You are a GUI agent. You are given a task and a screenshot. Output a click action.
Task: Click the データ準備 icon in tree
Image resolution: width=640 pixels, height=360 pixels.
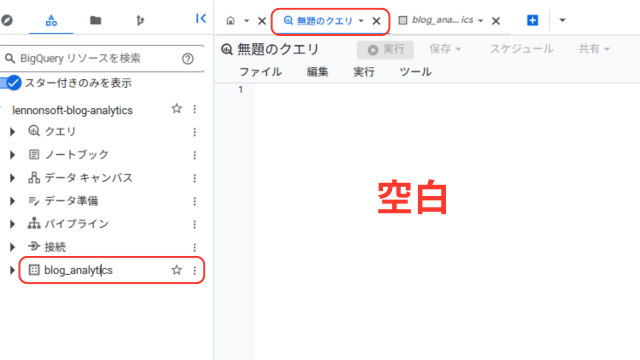click(34, 201)
